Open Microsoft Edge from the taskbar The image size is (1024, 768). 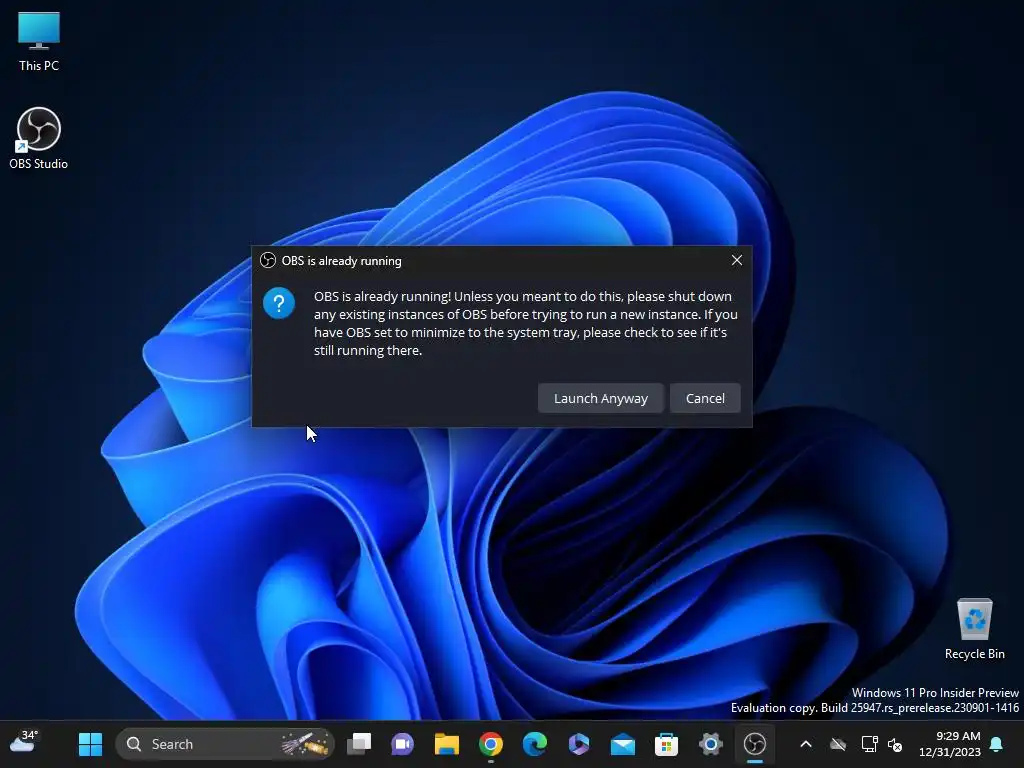coord(535,744)
